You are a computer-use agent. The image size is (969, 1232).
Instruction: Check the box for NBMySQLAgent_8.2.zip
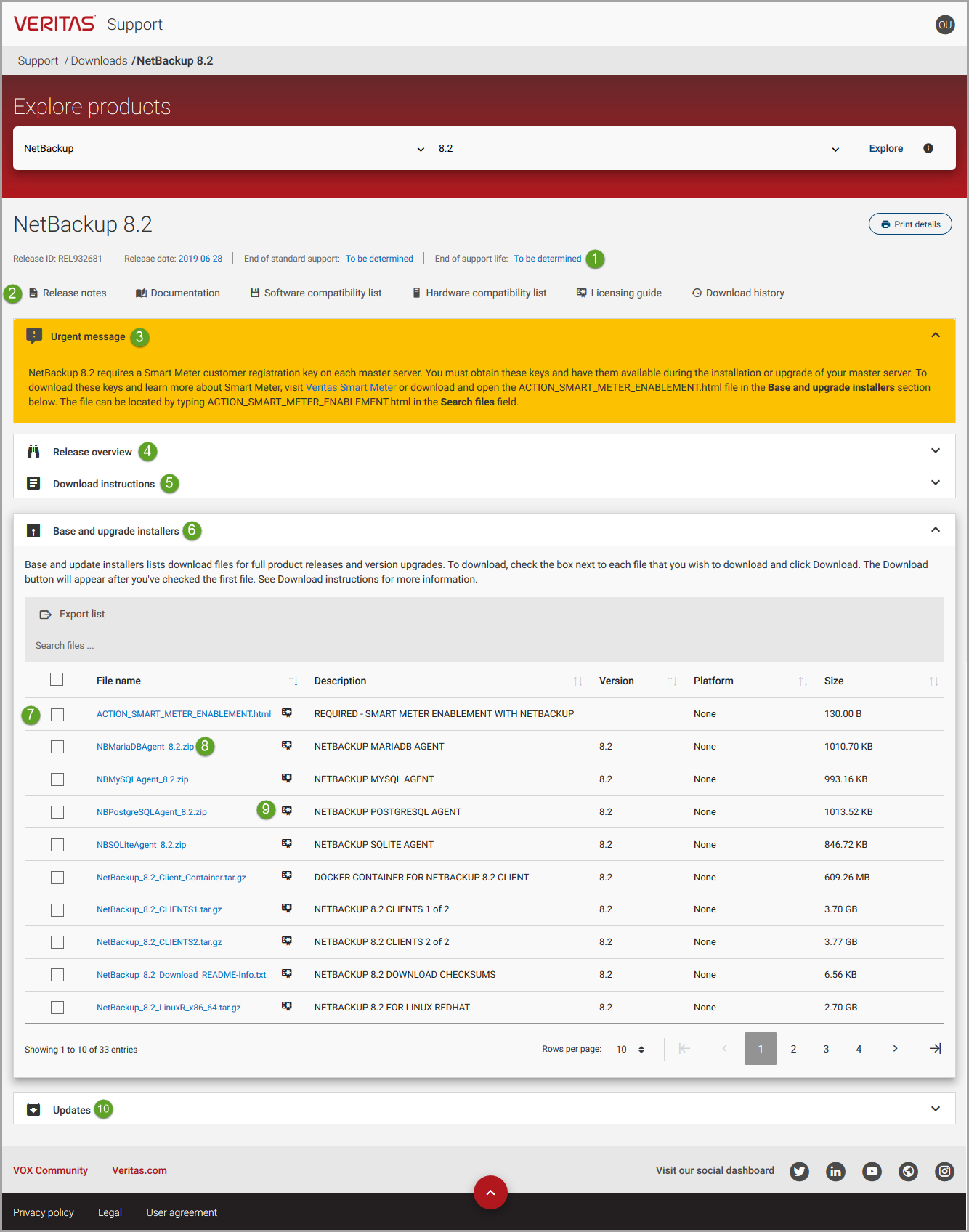57,779
